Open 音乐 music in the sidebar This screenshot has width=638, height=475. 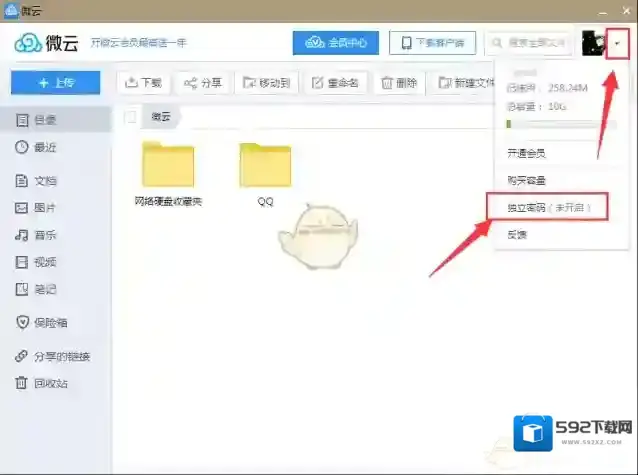point(56,235)
